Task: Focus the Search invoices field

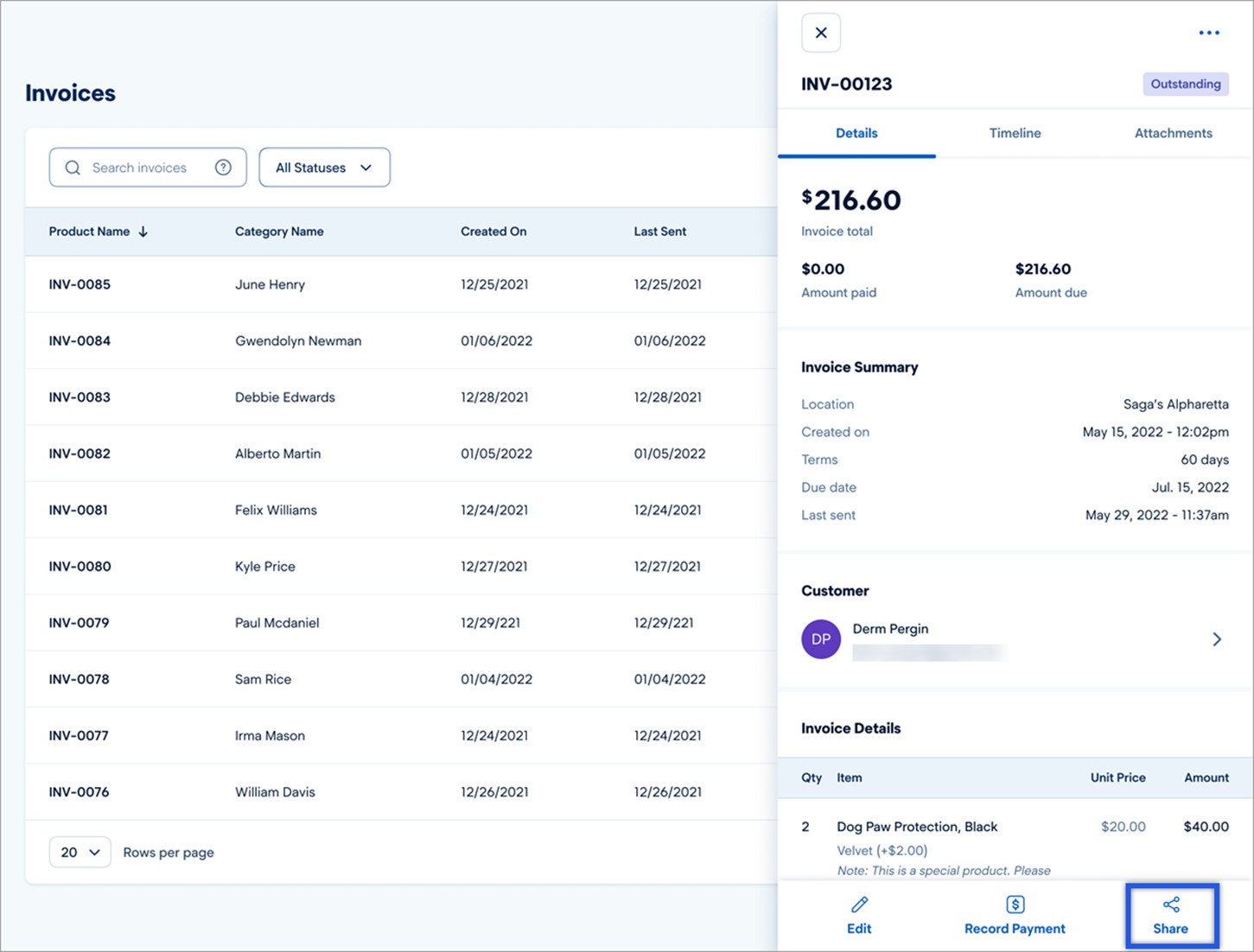Action: point(148,168)
